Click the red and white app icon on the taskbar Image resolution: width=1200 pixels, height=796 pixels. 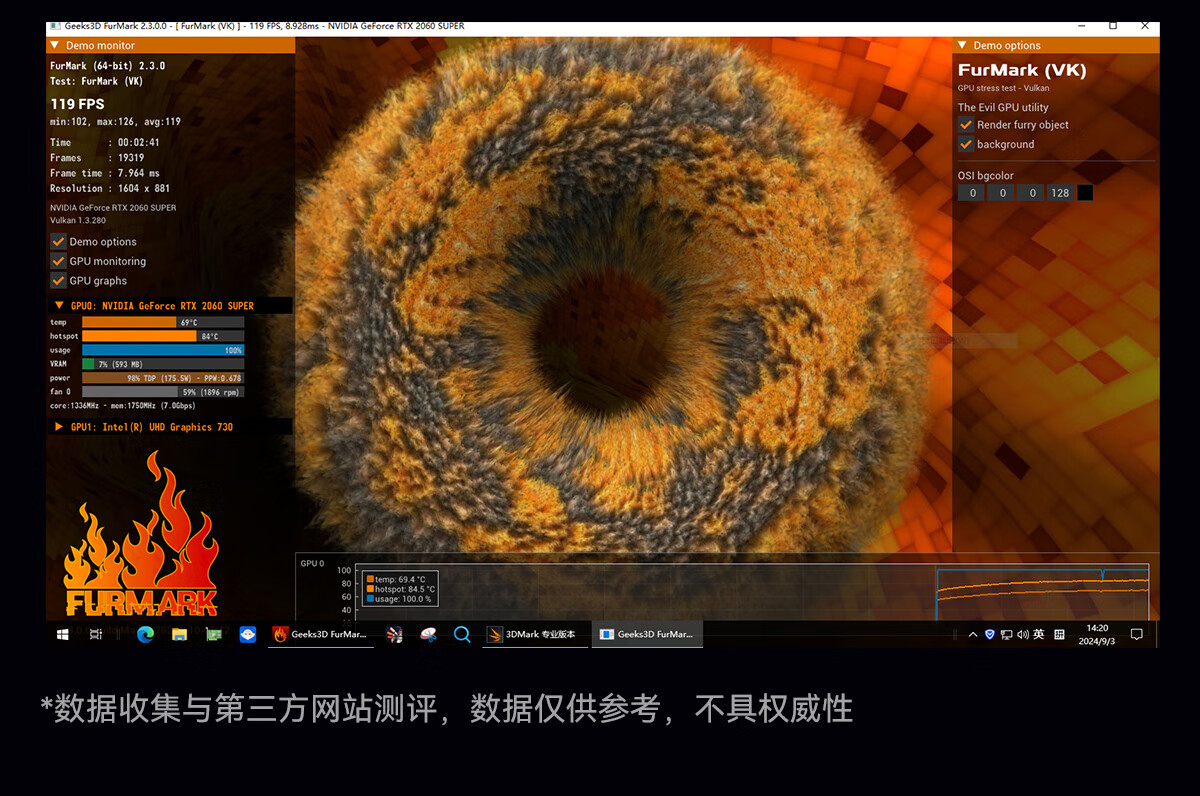coord(429,634)
